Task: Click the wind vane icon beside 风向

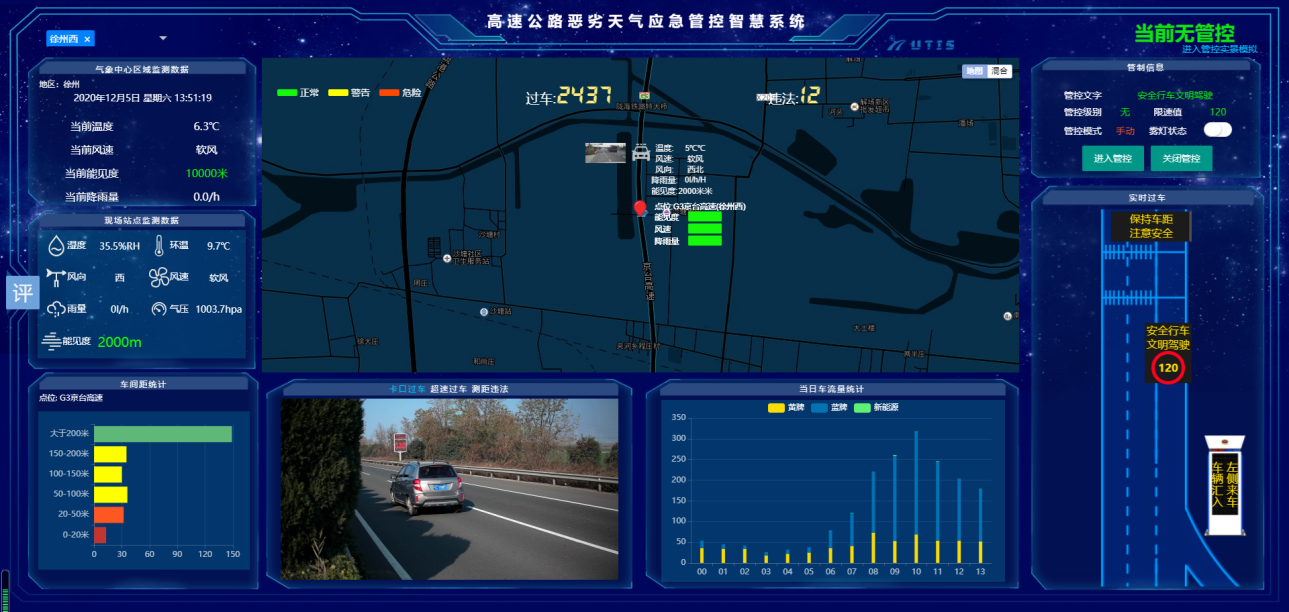Action: (56, 277)
